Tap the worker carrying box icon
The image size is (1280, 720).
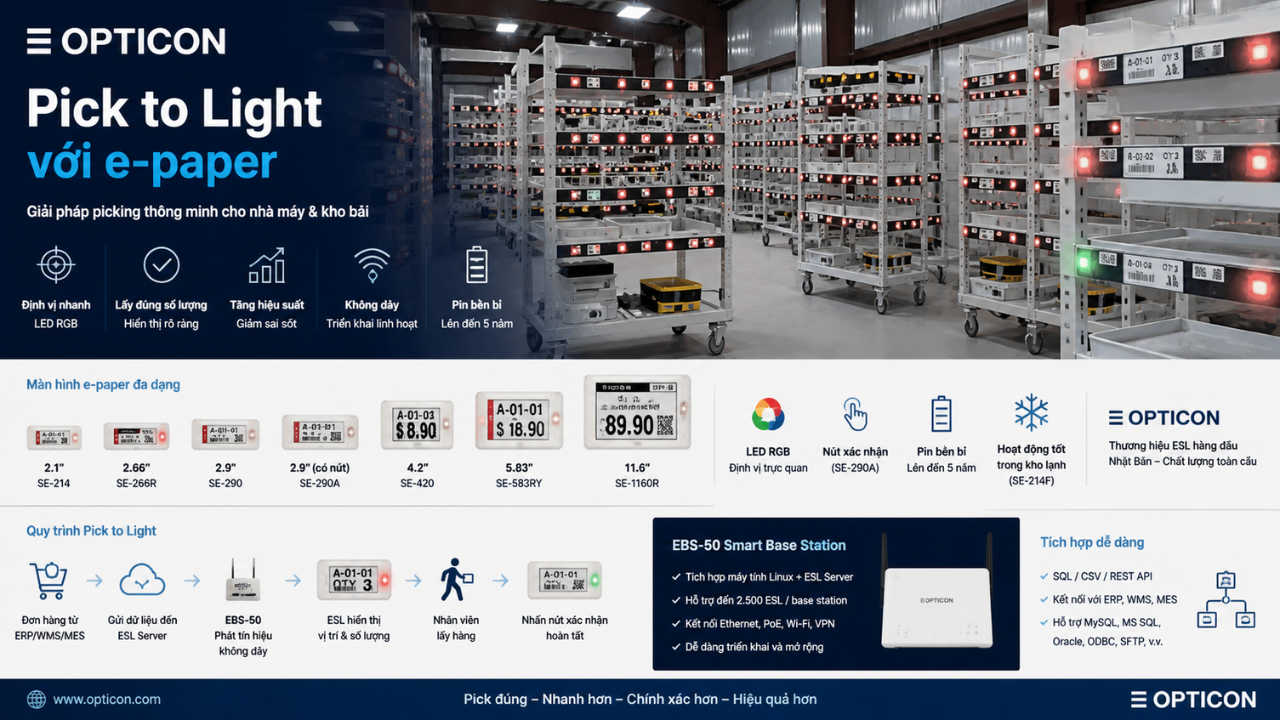click(x=455, y=579)
